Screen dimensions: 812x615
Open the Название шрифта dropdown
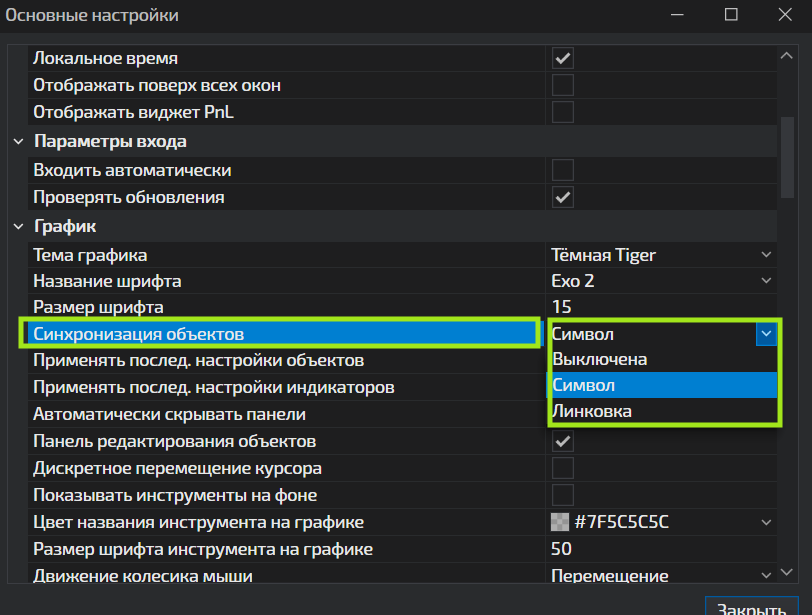(x=766, y=281)
